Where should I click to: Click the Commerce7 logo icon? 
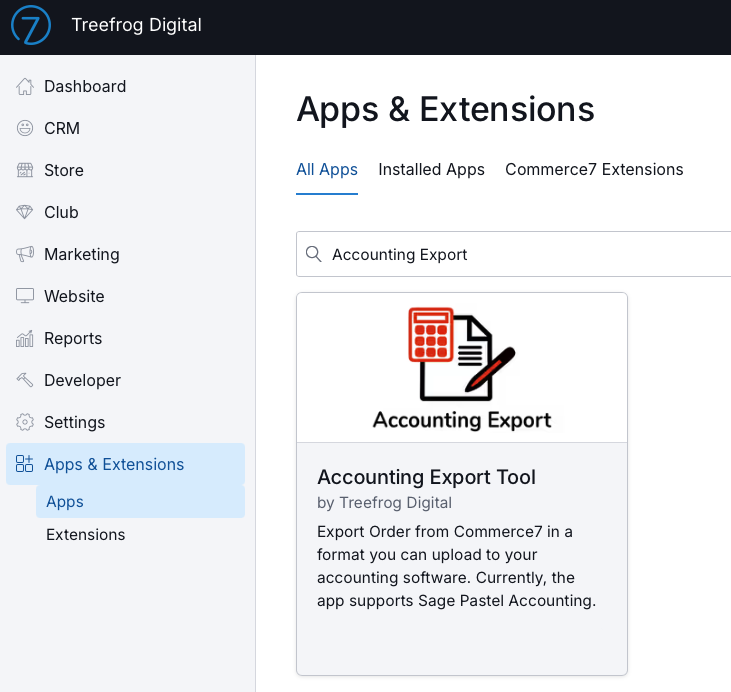(31, 25)
